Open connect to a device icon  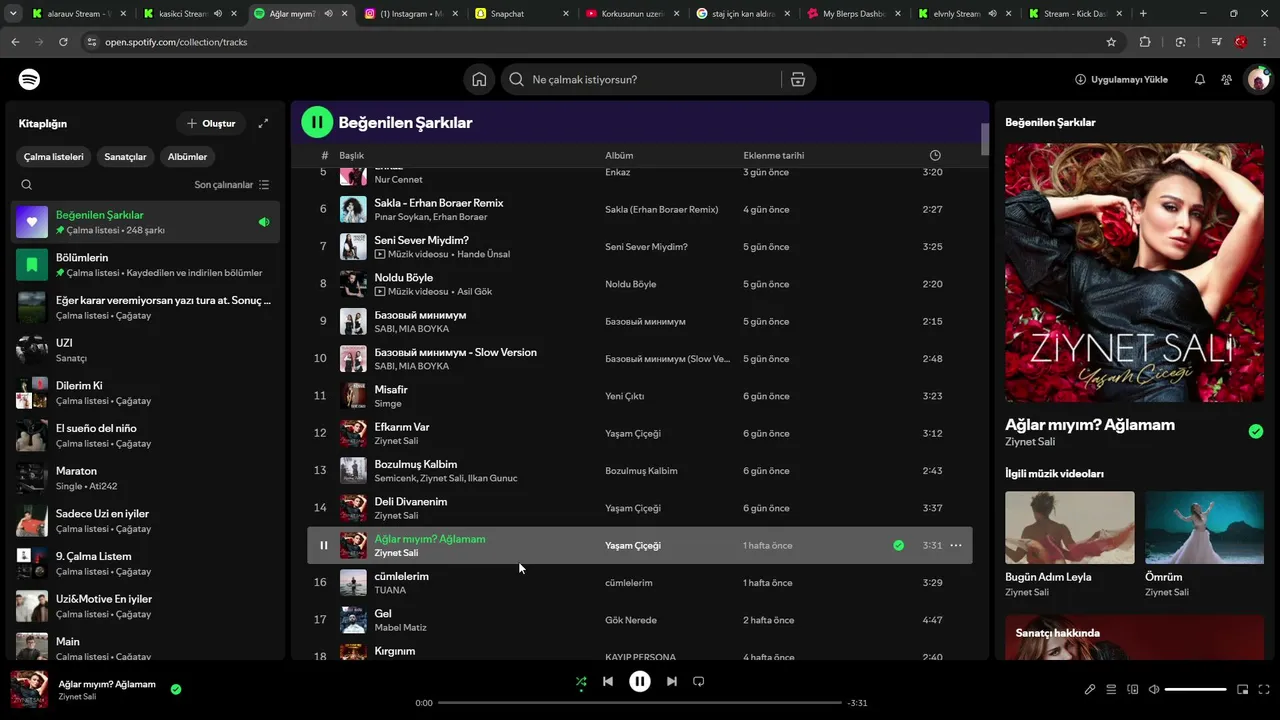point(1133,689)
